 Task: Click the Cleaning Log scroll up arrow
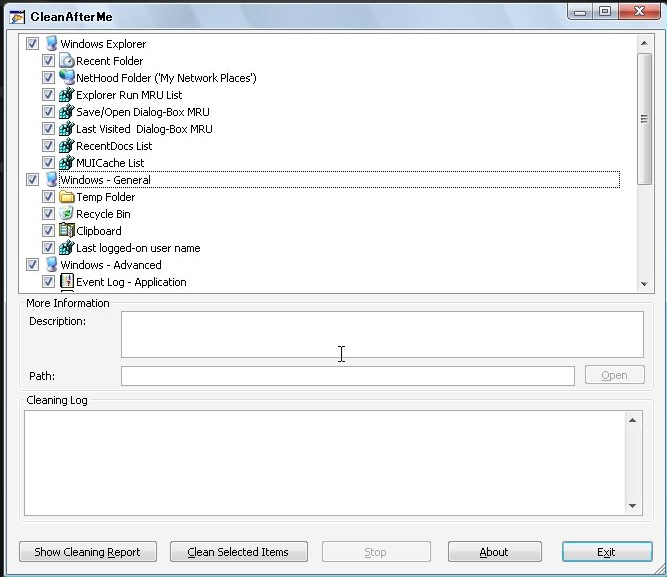(x=633, y=420)
